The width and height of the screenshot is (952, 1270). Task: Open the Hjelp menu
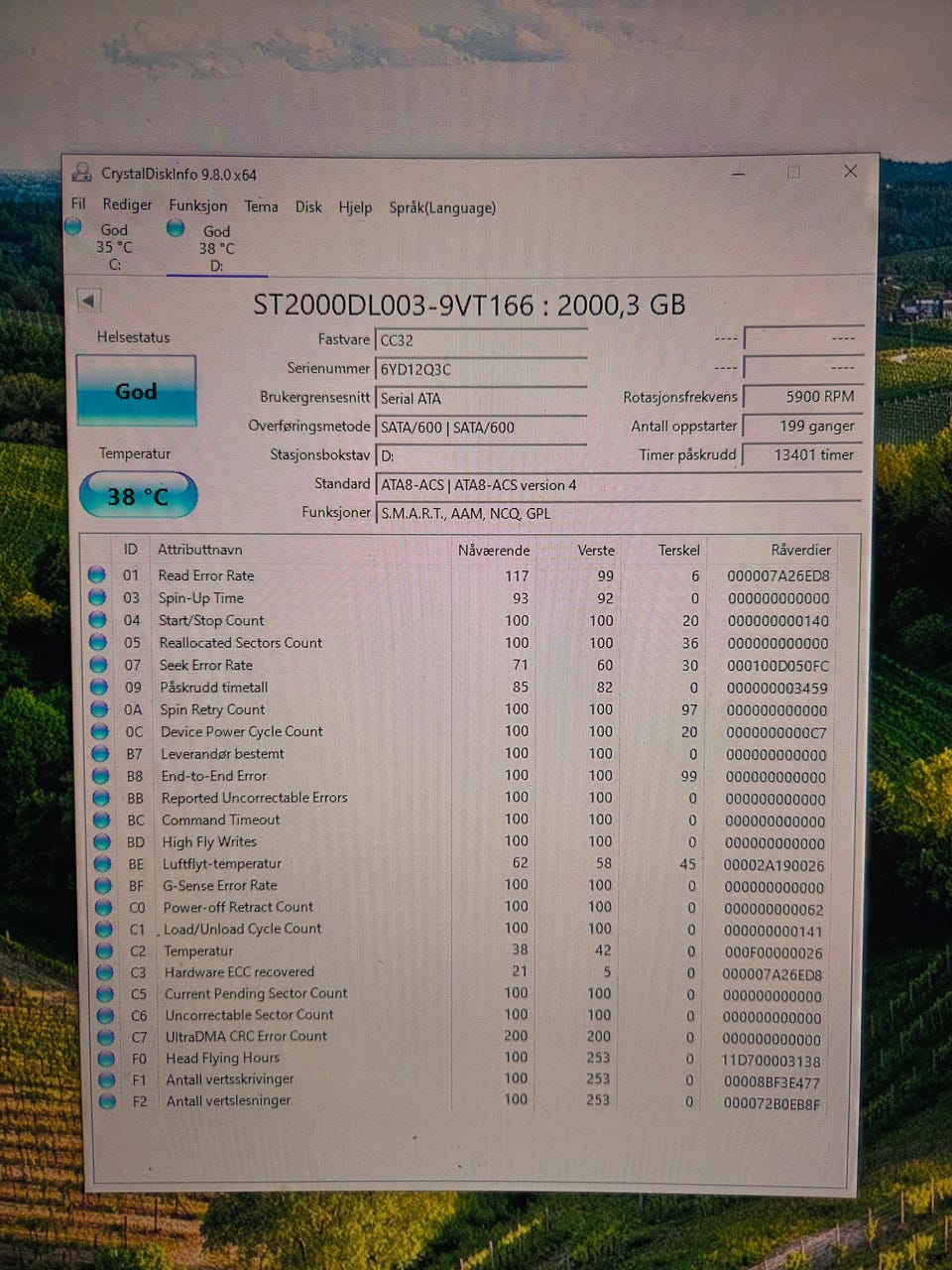click(x=355, y=207)
